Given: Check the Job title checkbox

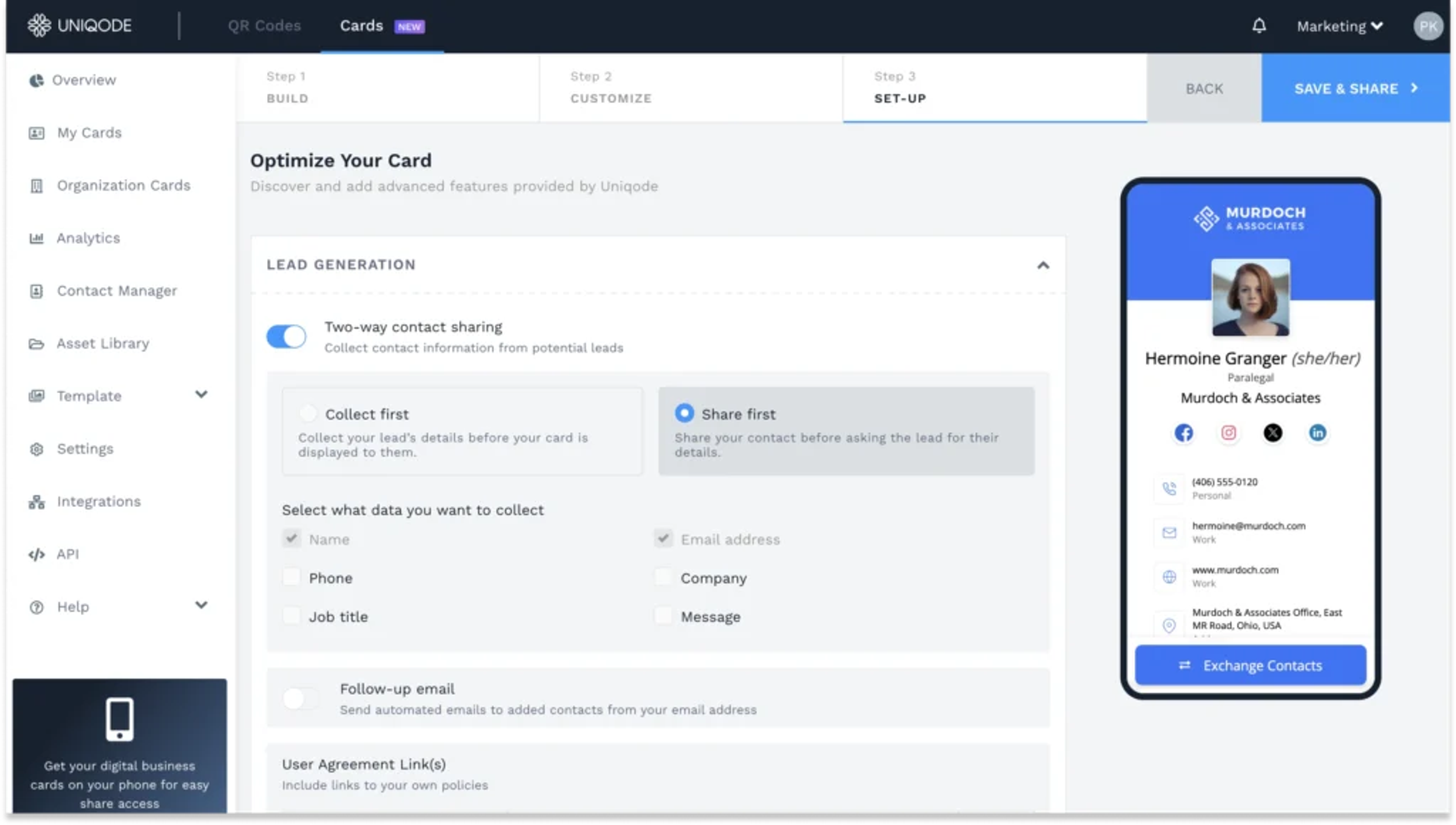Looking at the screenshot, I should tap(291, 616).
